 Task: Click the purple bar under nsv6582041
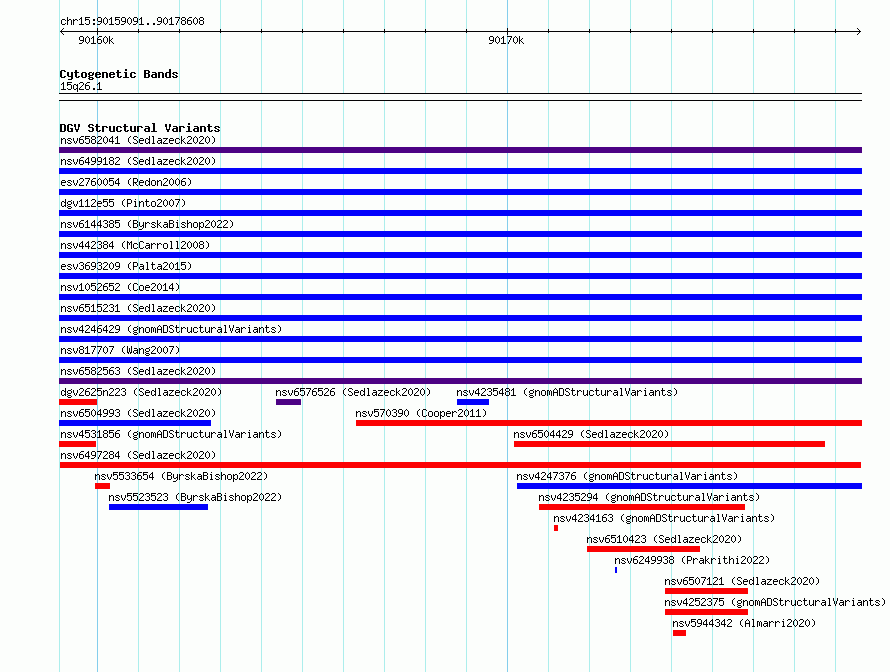(460, 150)
